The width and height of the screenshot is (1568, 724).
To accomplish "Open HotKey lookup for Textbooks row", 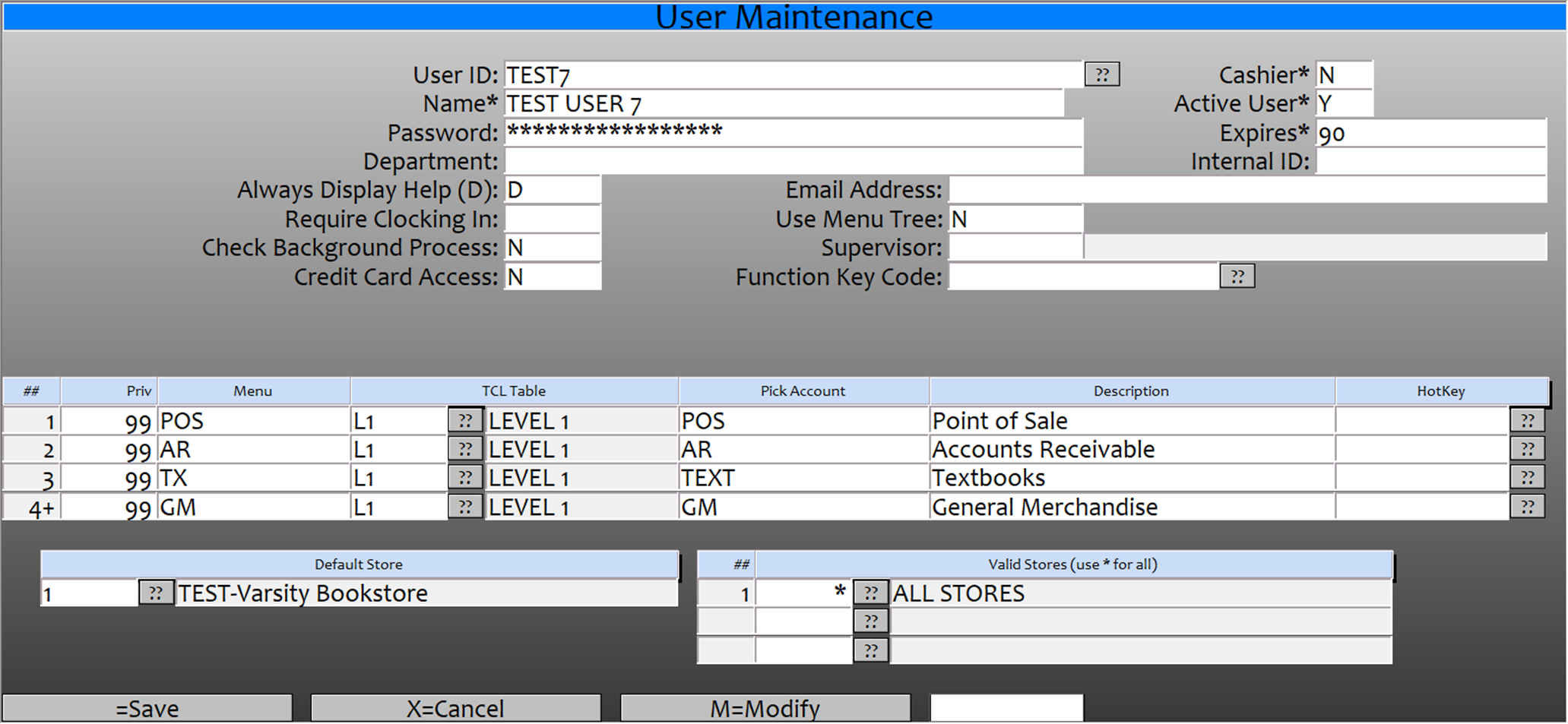I will [1527, 478].
